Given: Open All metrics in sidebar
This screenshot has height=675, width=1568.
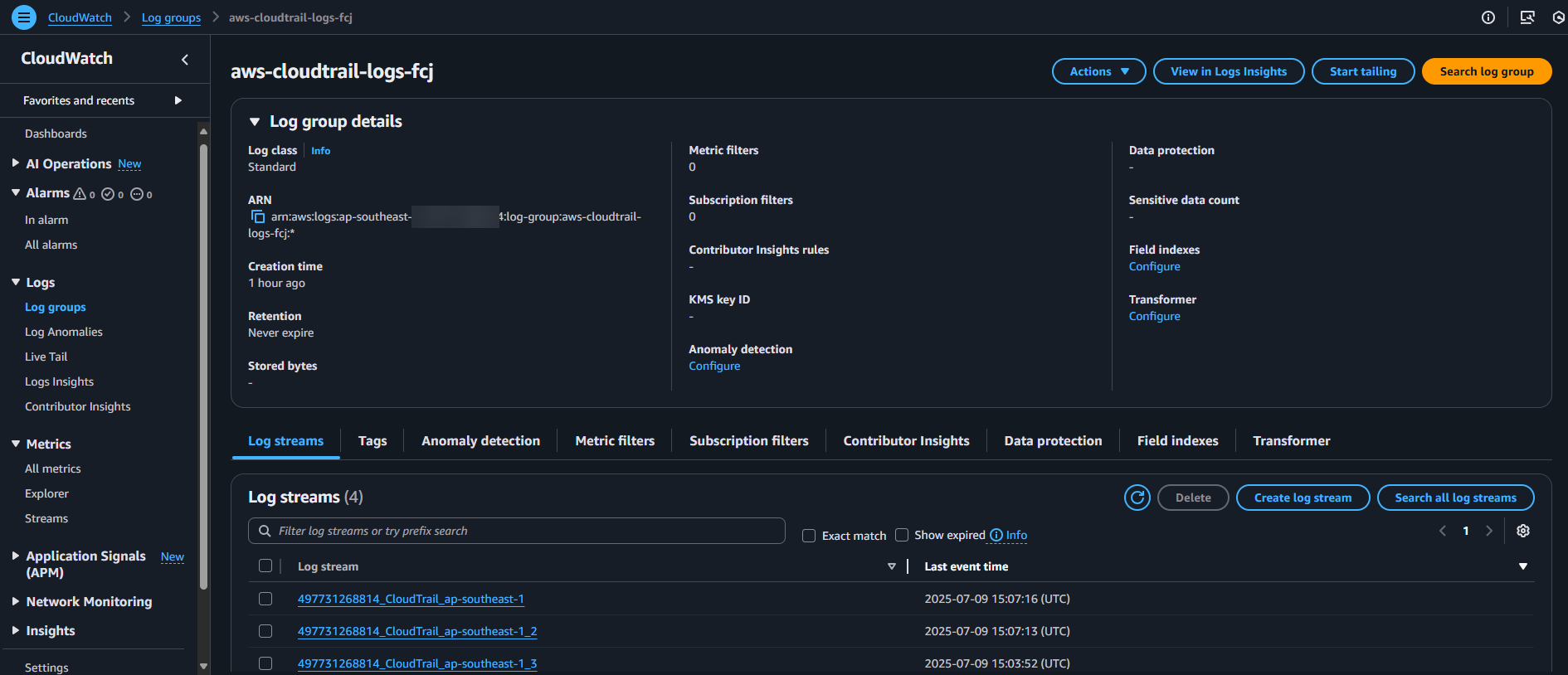Looking at the screenshot, I should click(53, 469).
